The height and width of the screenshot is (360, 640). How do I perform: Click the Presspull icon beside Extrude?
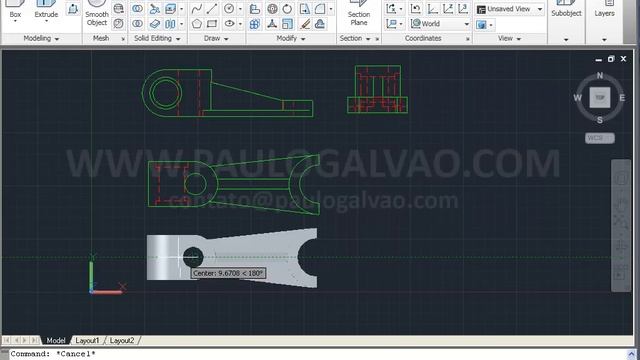pos(73,9)
